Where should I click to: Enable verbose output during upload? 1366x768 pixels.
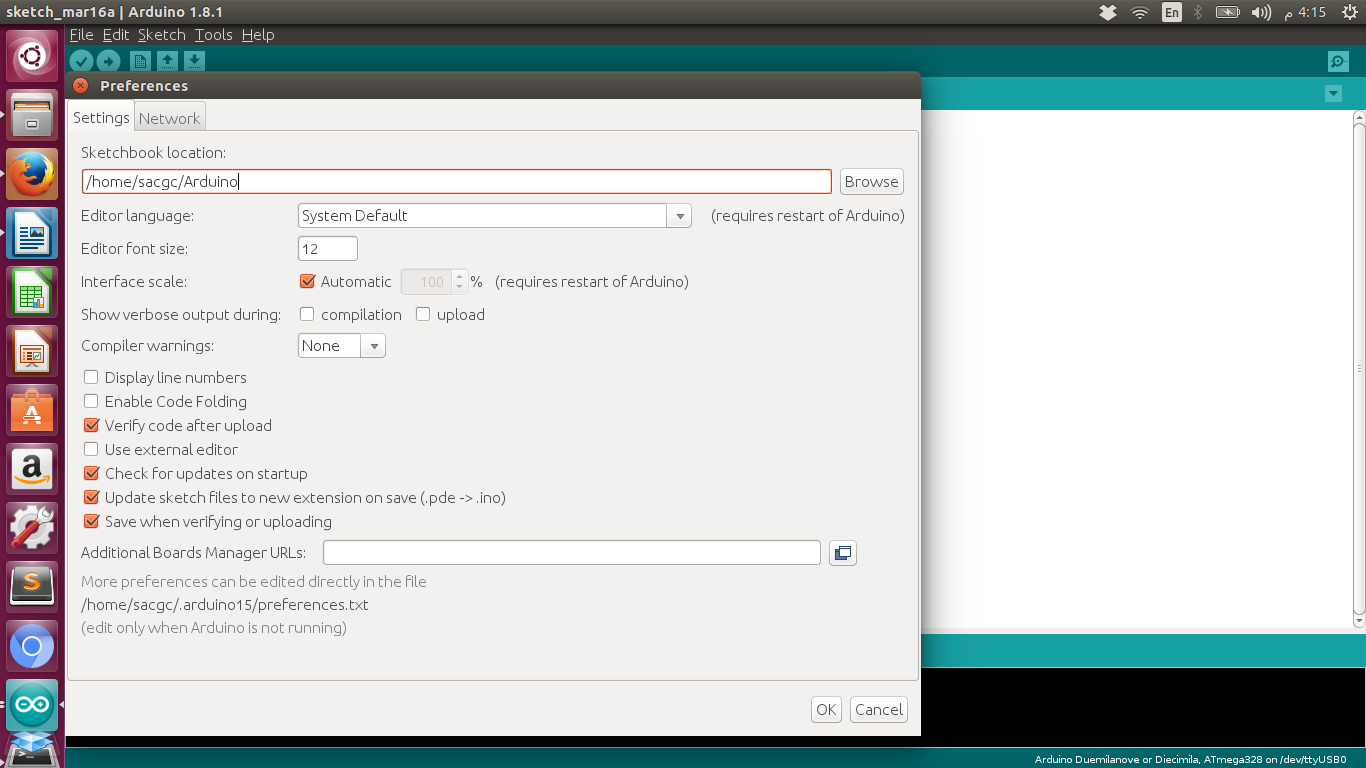point(423,314)
